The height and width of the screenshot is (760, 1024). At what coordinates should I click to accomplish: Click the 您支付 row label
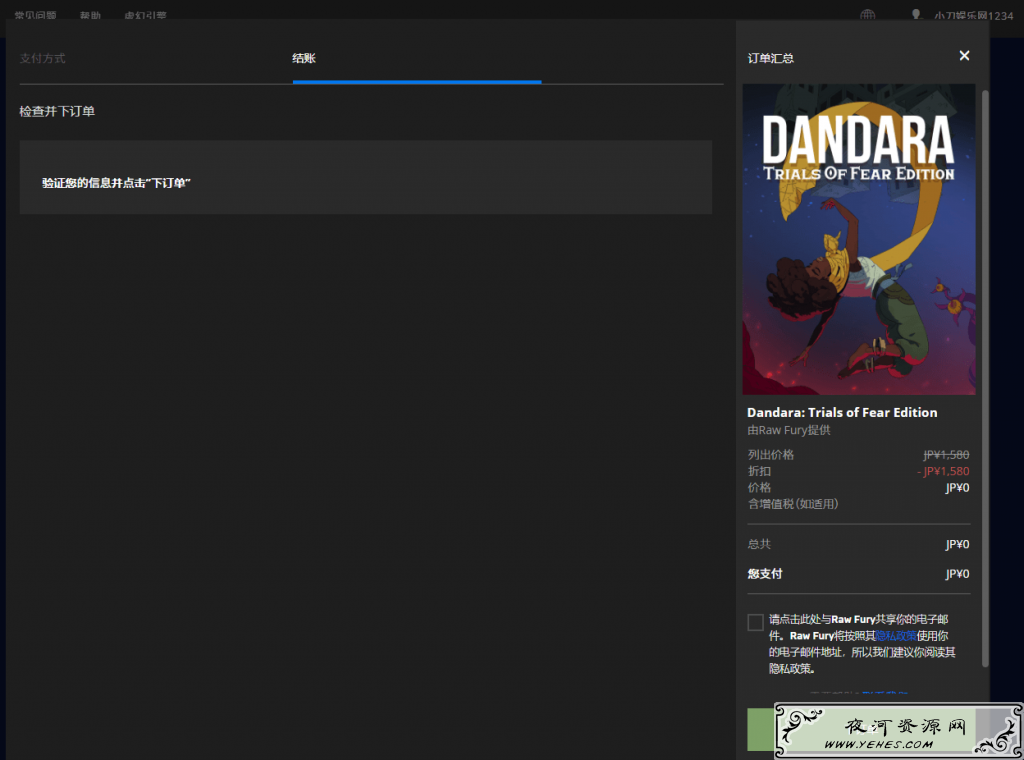[x=765, y=573]
